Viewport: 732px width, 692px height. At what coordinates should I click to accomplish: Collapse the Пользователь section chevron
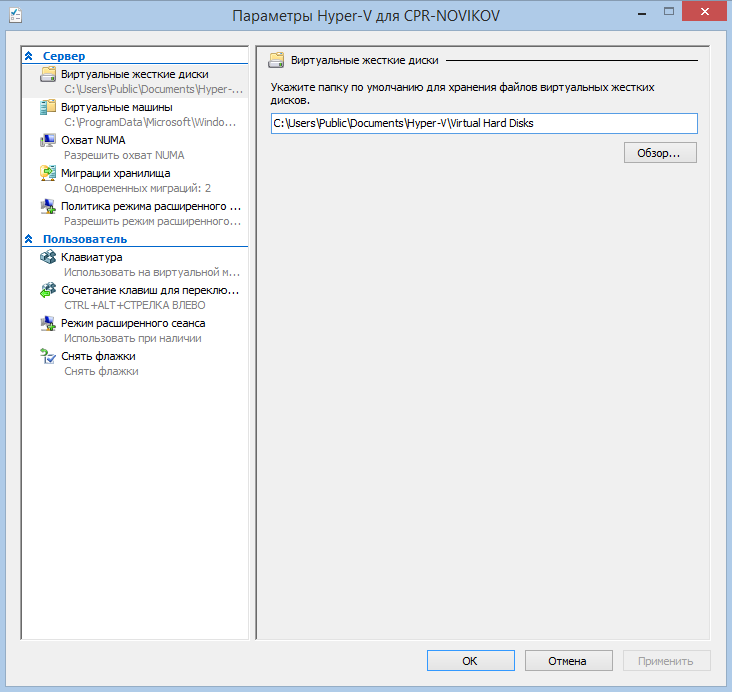[x=29, y=240]
